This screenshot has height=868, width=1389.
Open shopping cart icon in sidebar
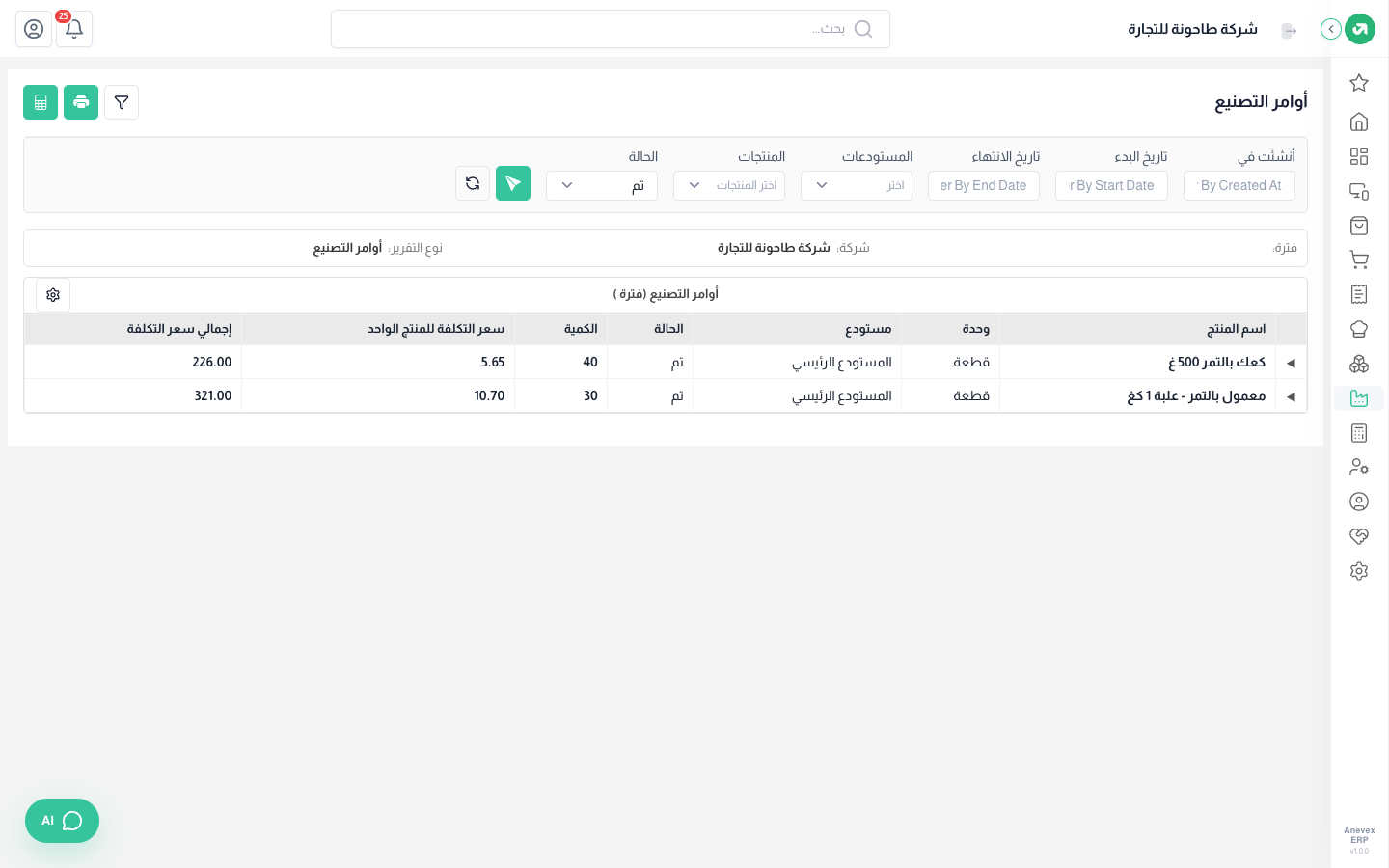[x=1359, y=259]
